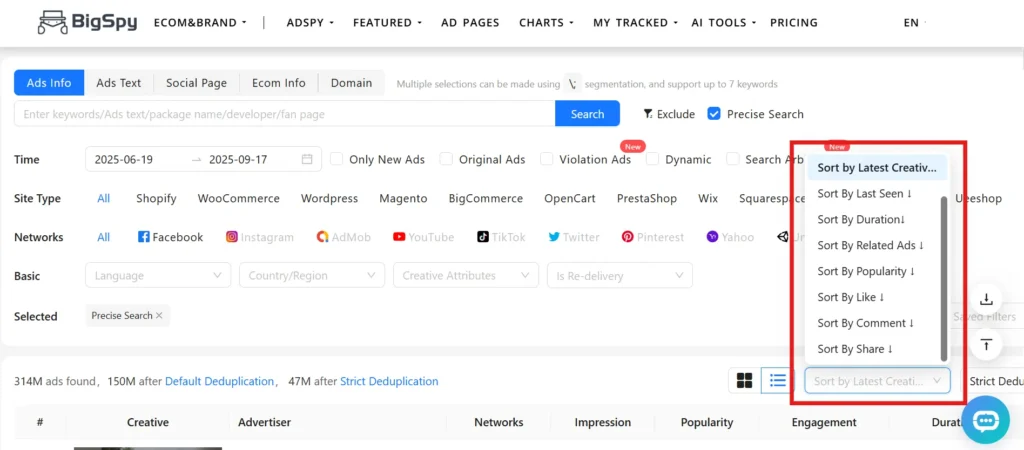Select the Domain tab
The image size is (1024, 450).
coord(351,83)
